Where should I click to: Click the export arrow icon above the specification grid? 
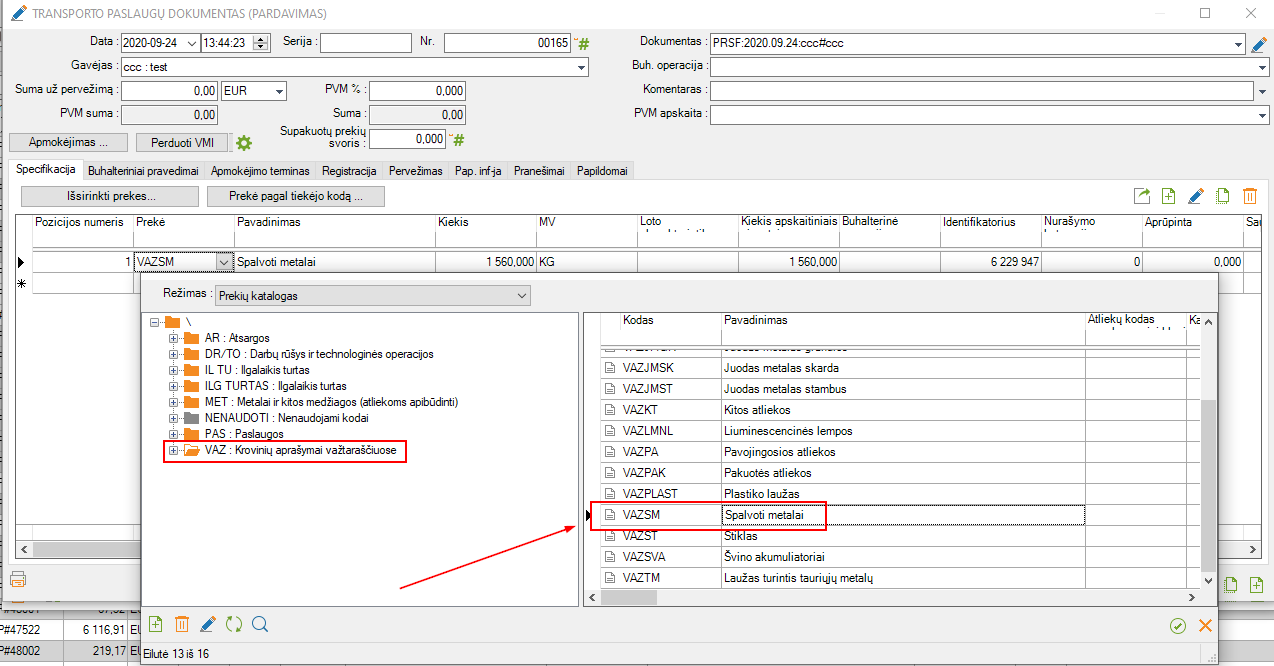1142,196
